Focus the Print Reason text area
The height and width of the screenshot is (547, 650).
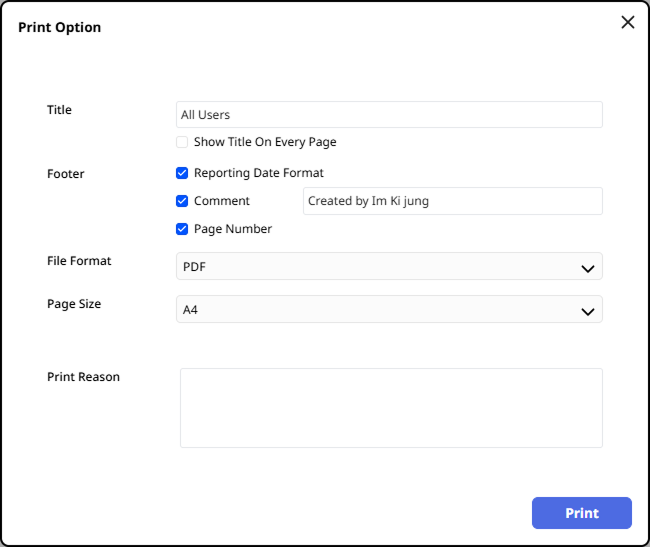(391, 408)
